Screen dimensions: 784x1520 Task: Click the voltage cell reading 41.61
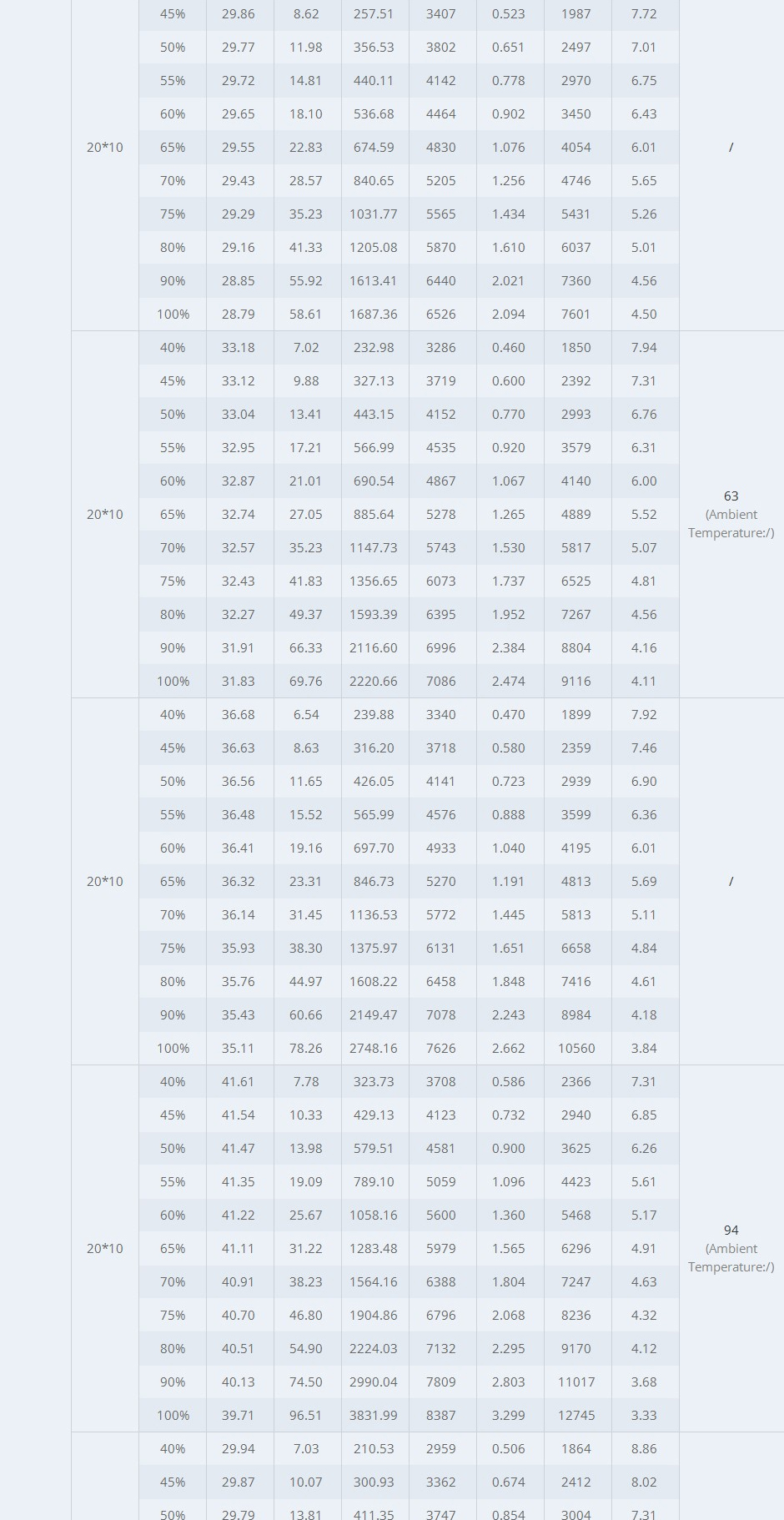[x=239, y=1081]
